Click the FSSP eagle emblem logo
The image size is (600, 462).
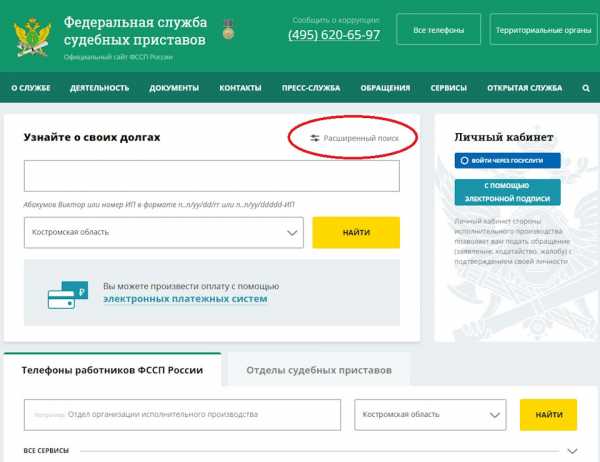click(33, 37)
